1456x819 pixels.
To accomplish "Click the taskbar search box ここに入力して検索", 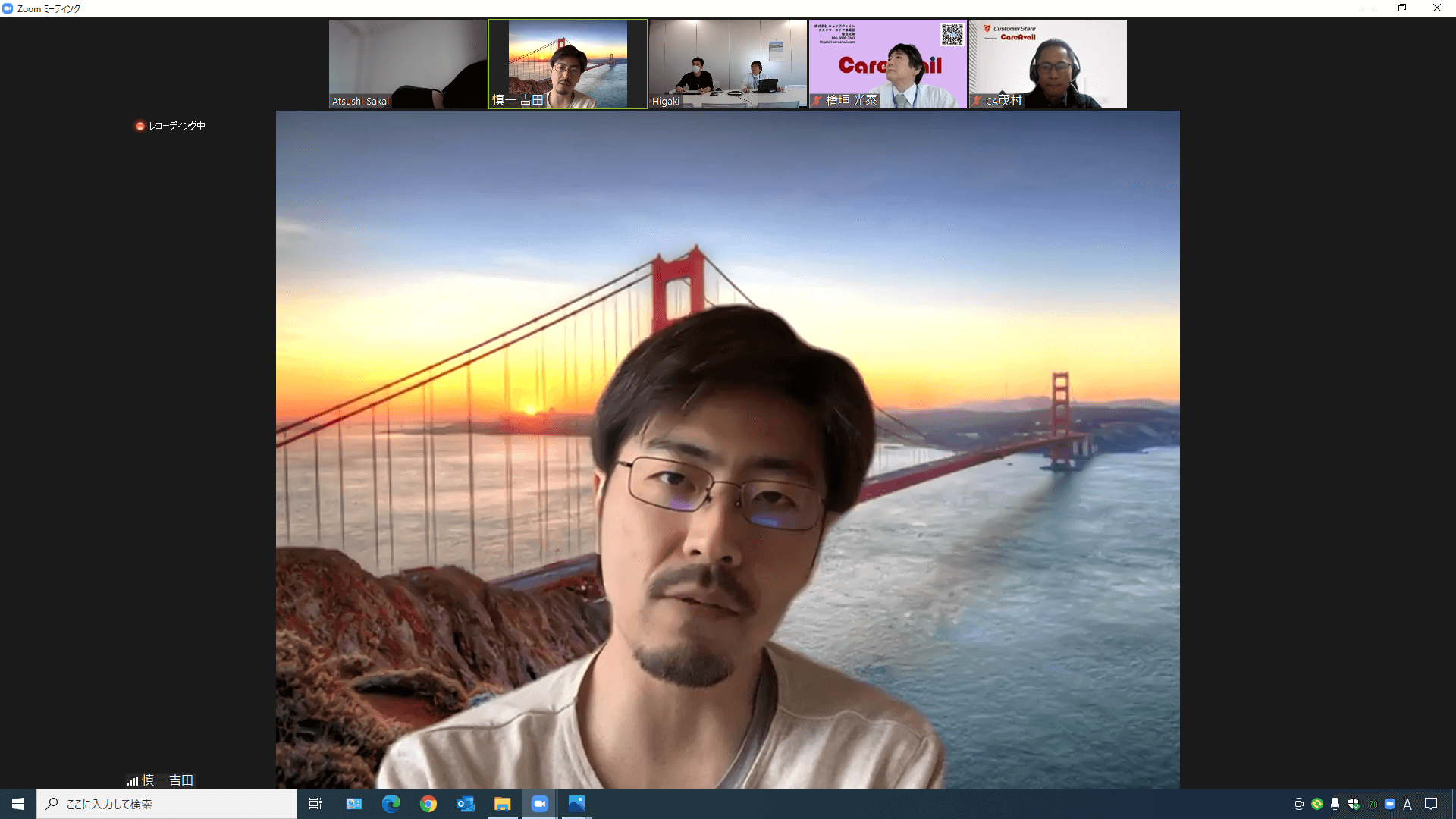I will coord(167,804).
